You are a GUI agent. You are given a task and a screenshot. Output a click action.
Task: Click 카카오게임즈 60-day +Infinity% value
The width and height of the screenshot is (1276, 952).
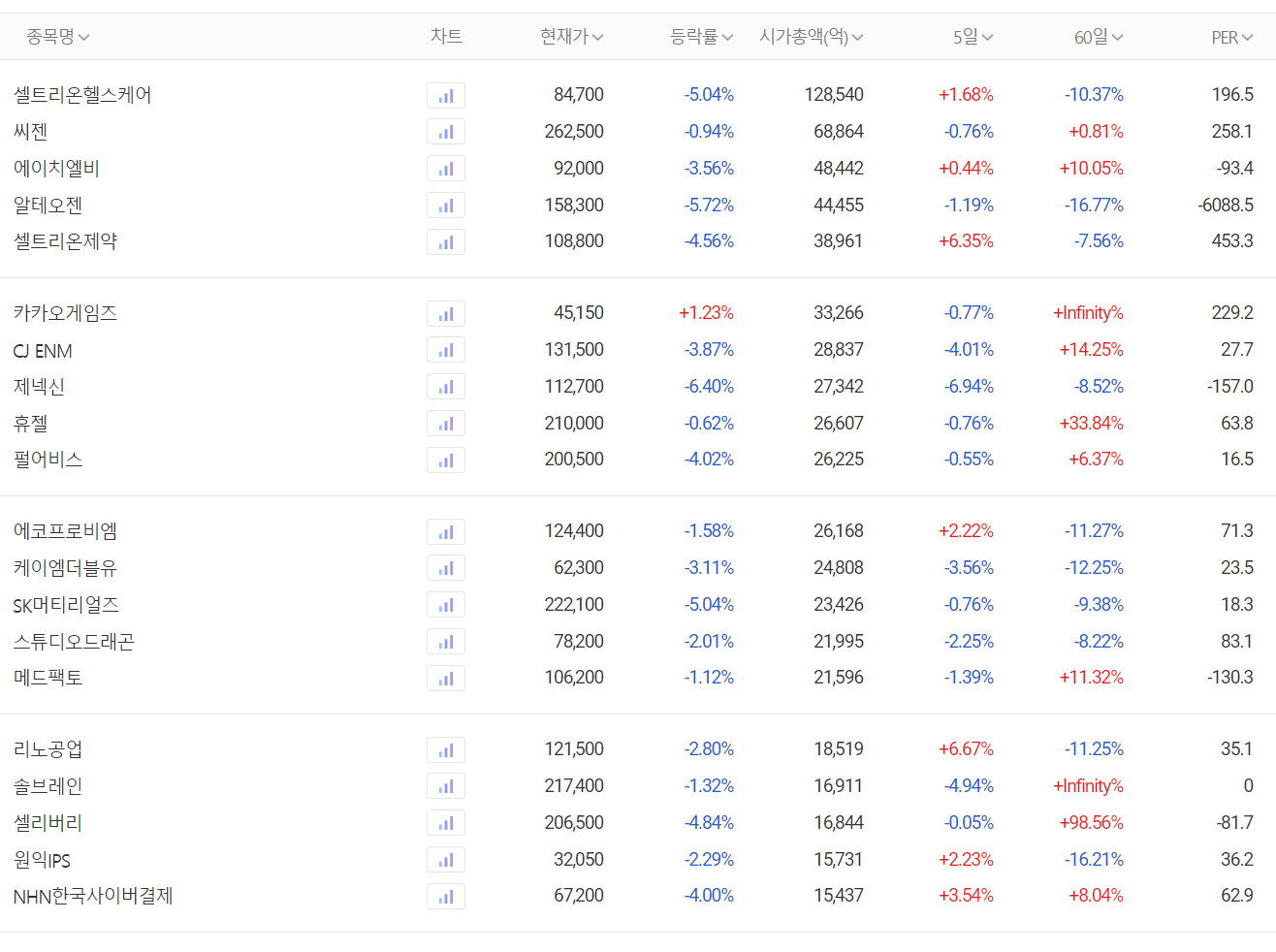pos(1088,313)
